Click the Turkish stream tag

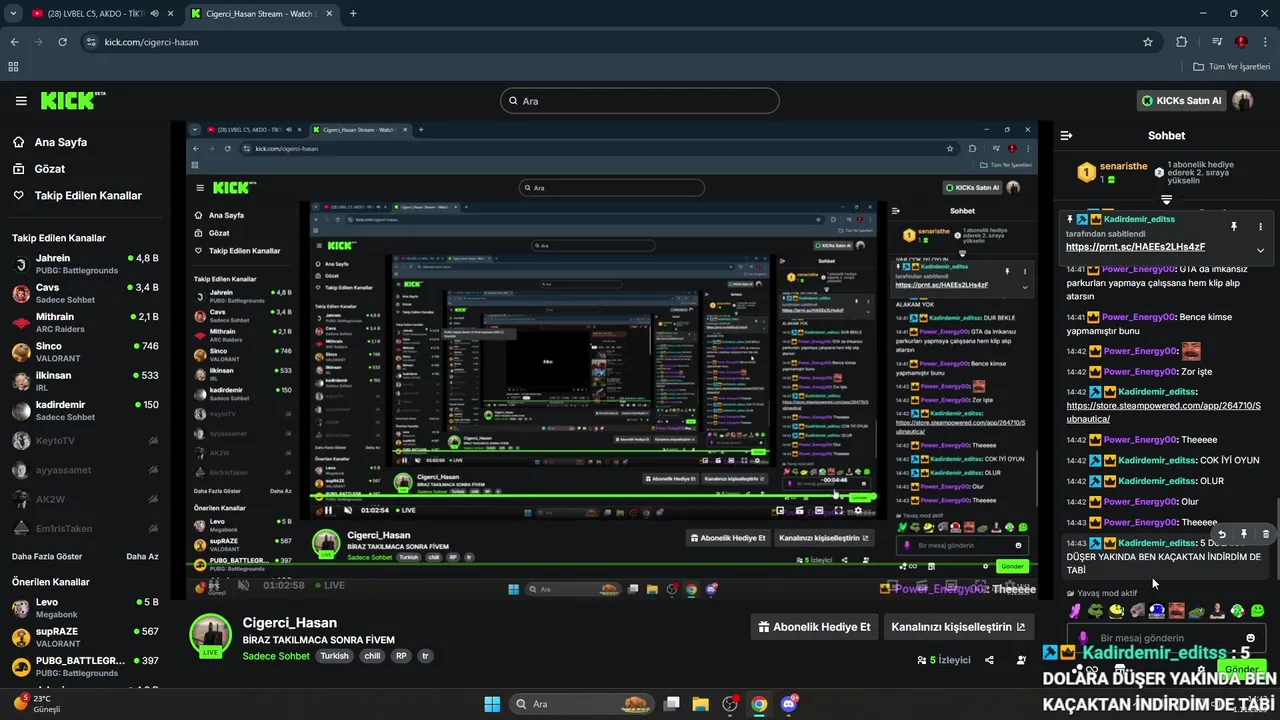pos(334,656)
